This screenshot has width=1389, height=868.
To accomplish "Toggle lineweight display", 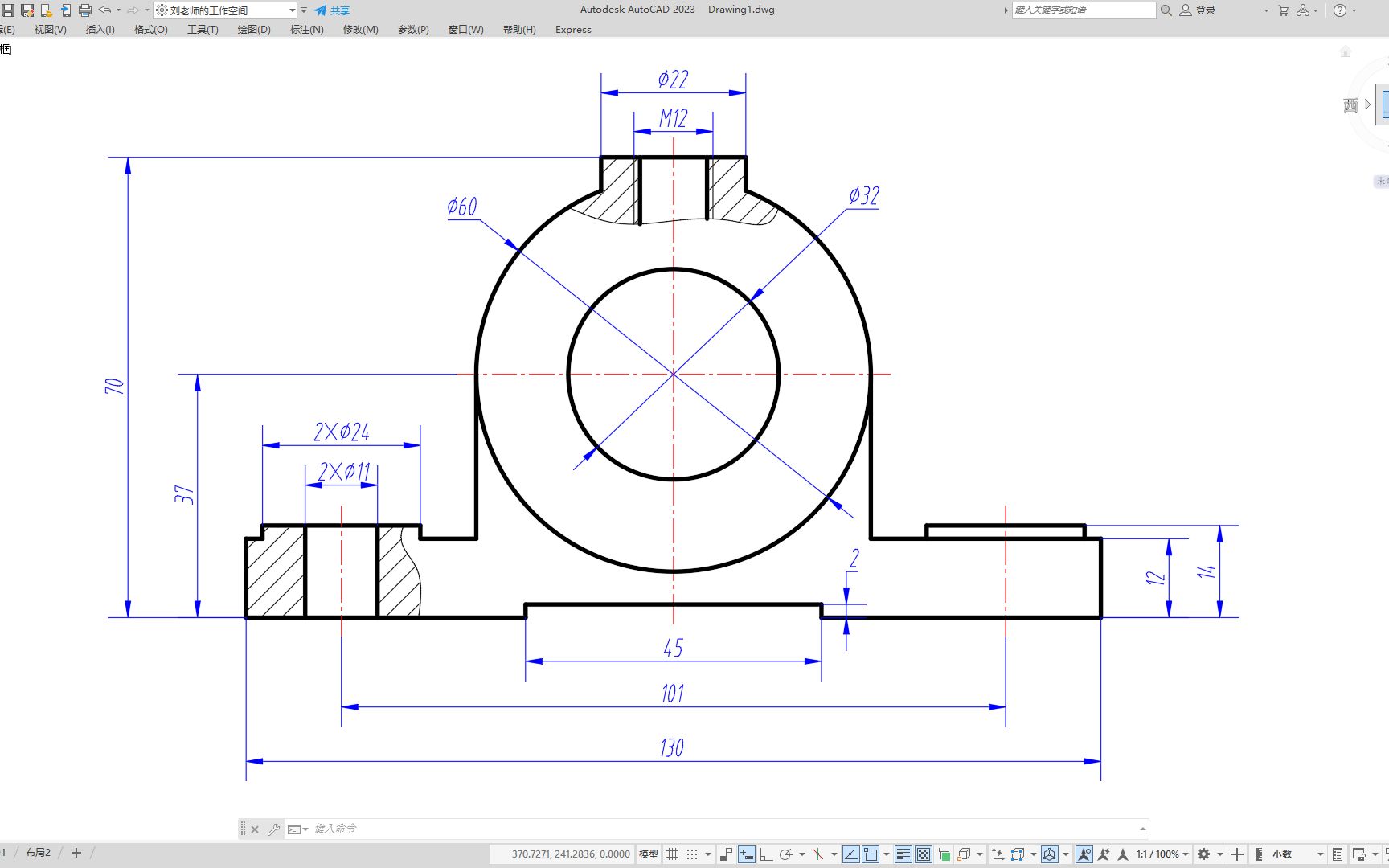I will (x=903, y=854).
